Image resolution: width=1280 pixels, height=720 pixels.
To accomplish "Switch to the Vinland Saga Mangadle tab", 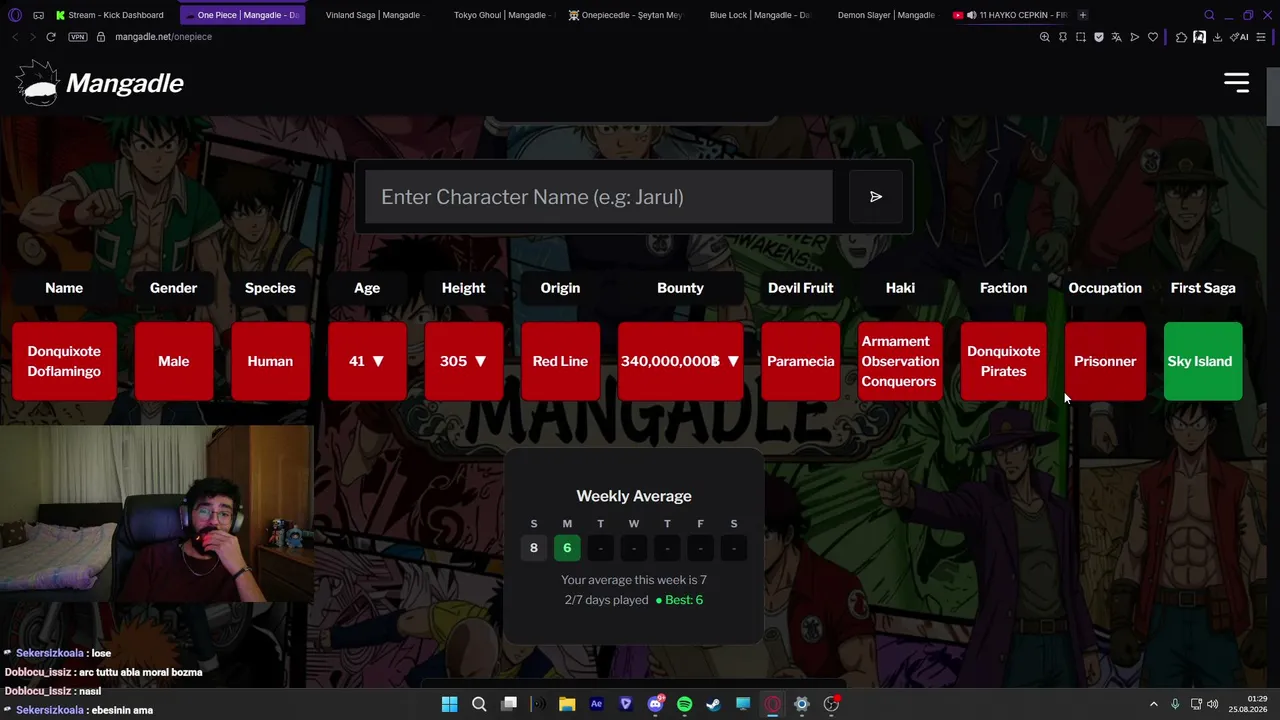I will coord(370,15).
